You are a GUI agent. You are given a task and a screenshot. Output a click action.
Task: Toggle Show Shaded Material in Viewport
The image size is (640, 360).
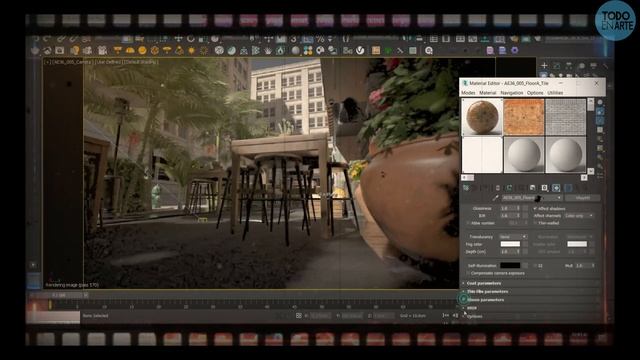556,188
